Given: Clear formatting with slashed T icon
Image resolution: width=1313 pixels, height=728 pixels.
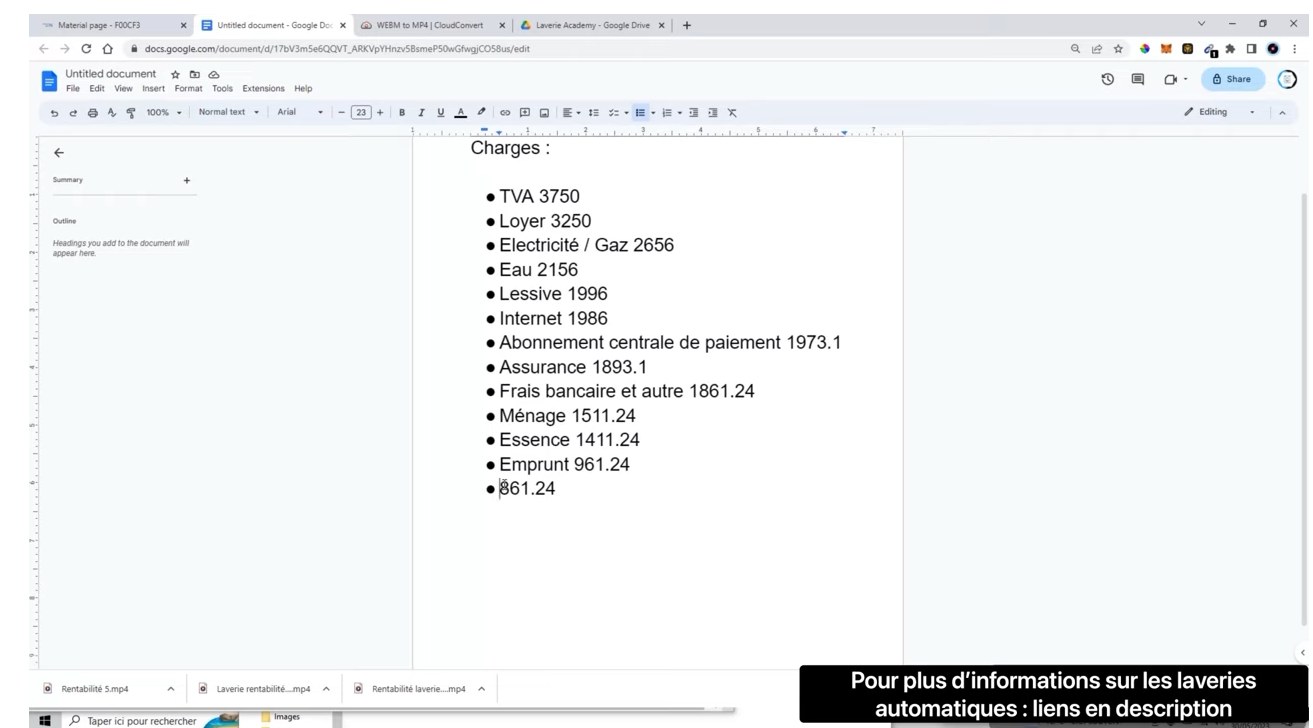Looking at the screenshot, I should point(732,113).
